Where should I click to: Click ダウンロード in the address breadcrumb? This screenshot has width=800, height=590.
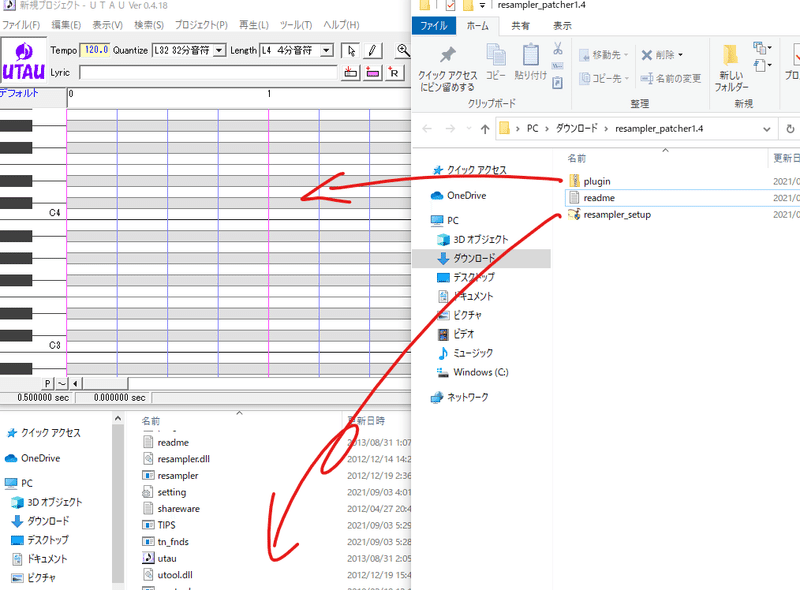577,129
